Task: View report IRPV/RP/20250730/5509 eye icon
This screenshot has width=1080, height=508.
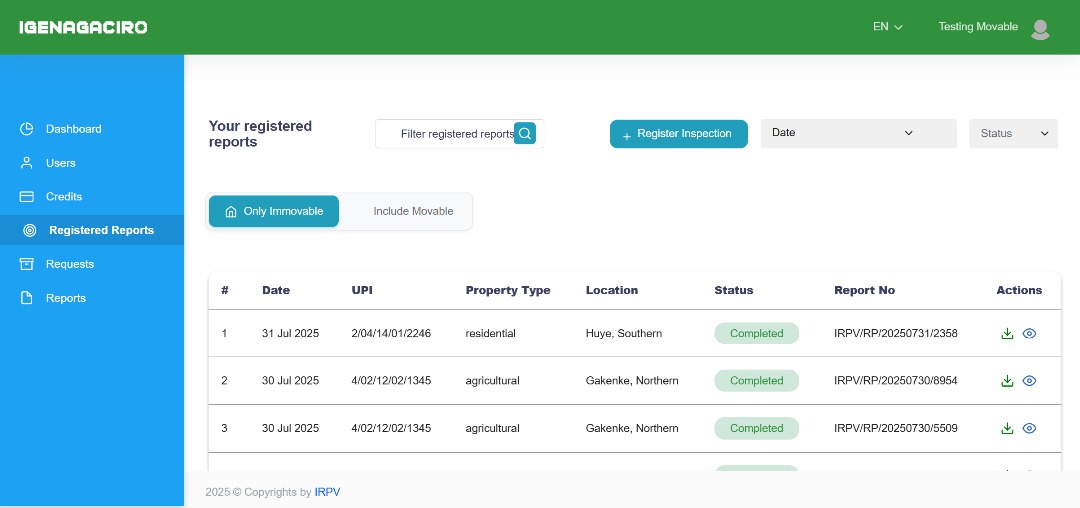Action: pyautogui.click(x=1029, y=428)
